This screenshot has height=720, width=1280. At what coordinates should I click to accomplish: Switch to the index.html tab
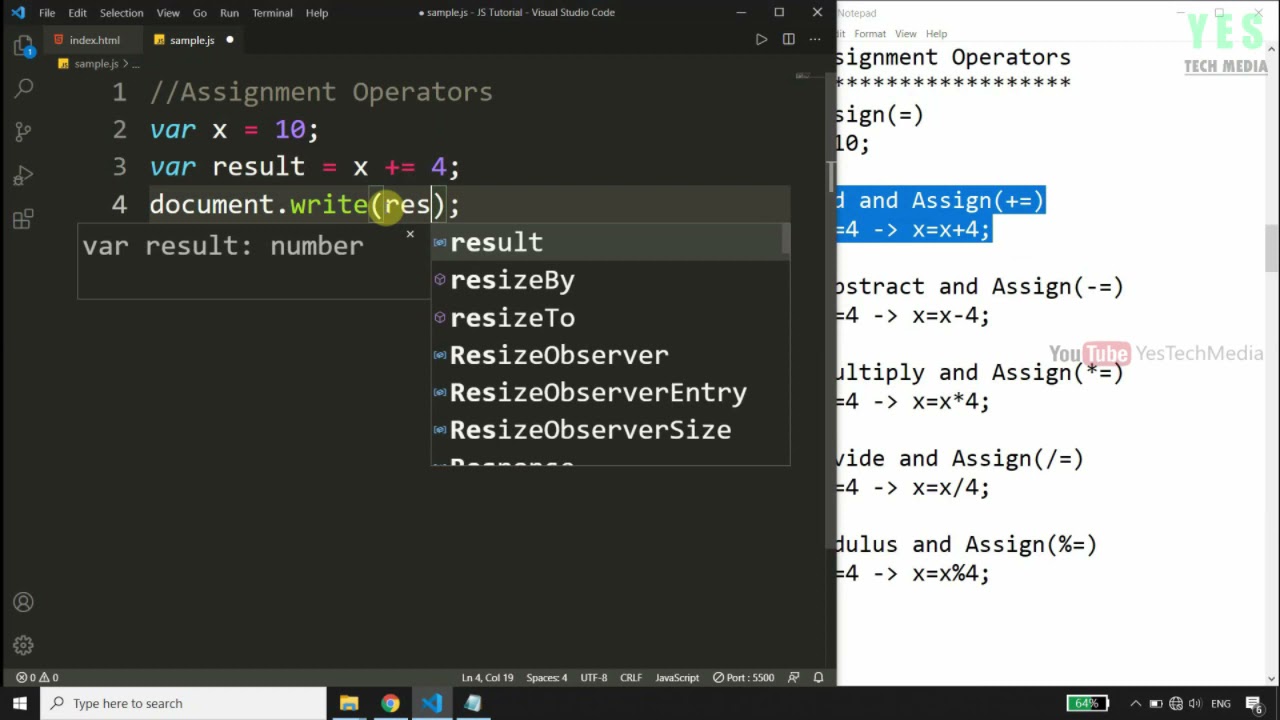(x=92, y=40)
